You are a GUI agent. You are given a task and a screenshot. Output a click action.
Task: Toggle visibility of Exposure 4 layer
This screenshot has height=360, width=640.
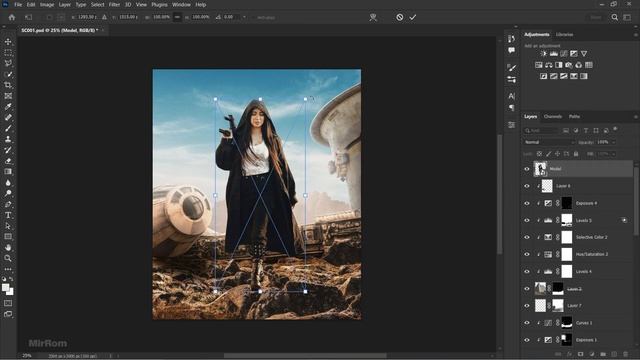527,203
